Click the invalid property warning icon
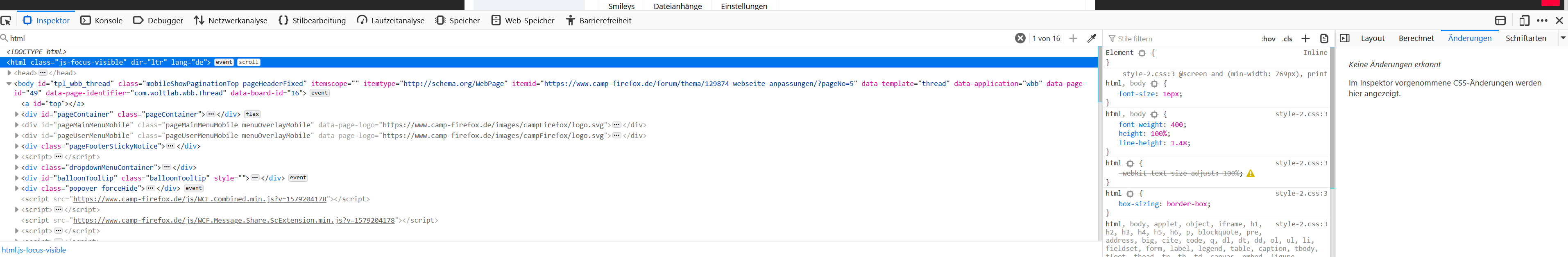The height and width of the screenshot is (257, 1568). [1250, 174]
